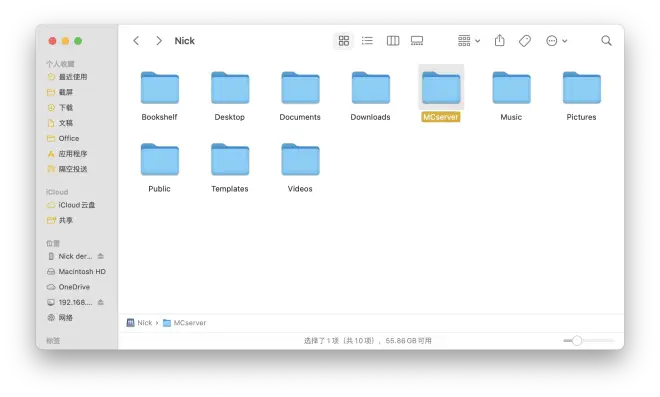This screenshot has width=660, height=397.
Task: Open the Bookshelf folder icon
Action: point(160,88)
